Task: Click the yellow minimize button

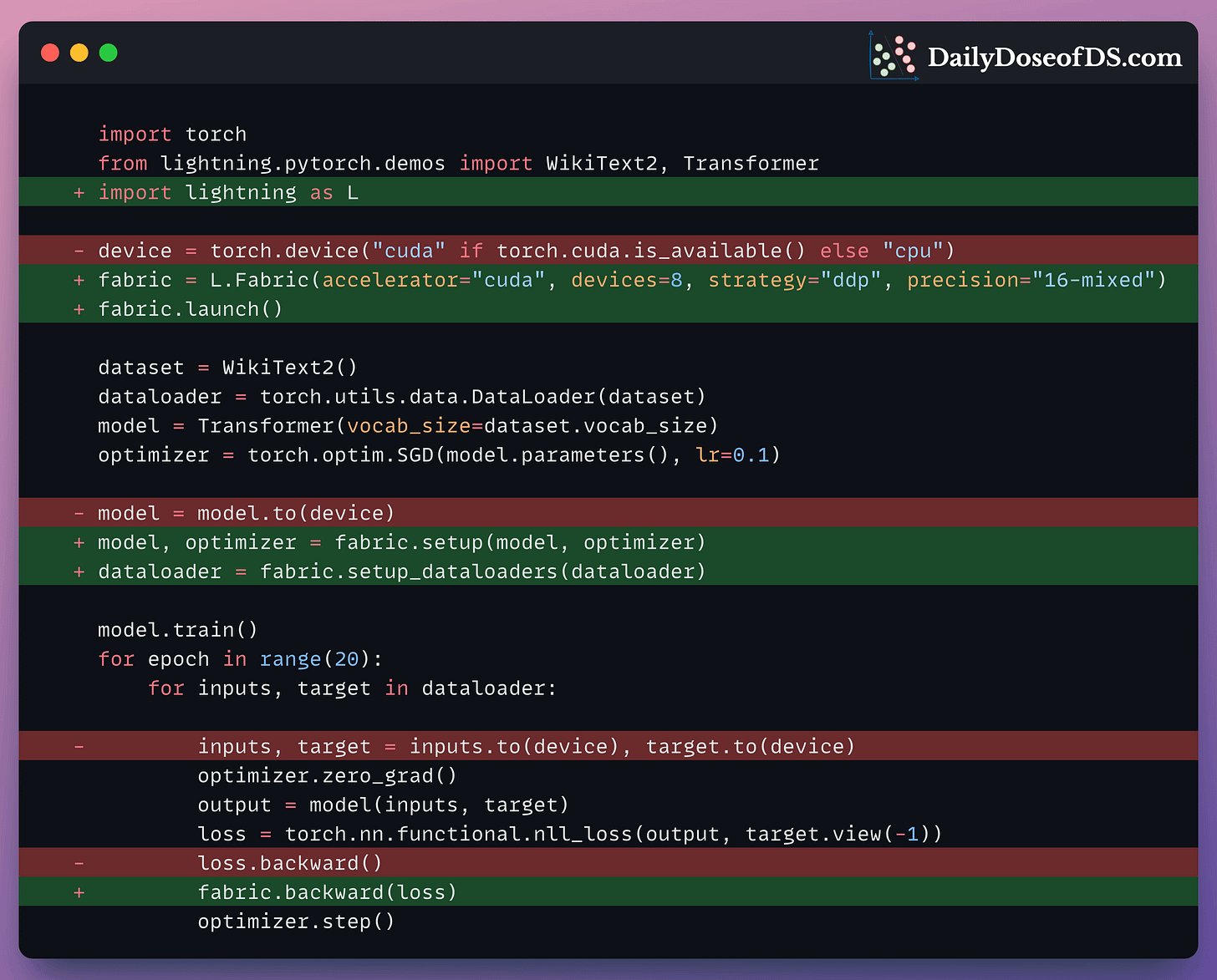Action: click(x=79, y=52)
